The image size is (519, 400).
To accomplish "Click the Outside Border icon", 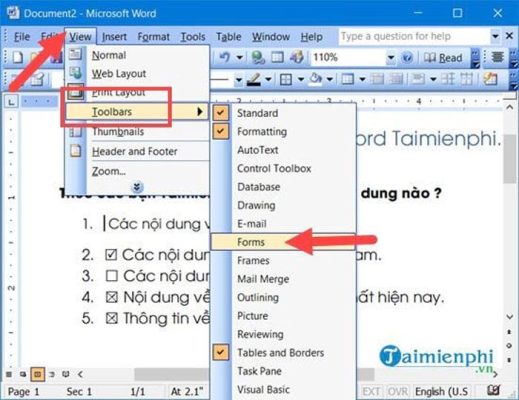I will coord(286,79).
